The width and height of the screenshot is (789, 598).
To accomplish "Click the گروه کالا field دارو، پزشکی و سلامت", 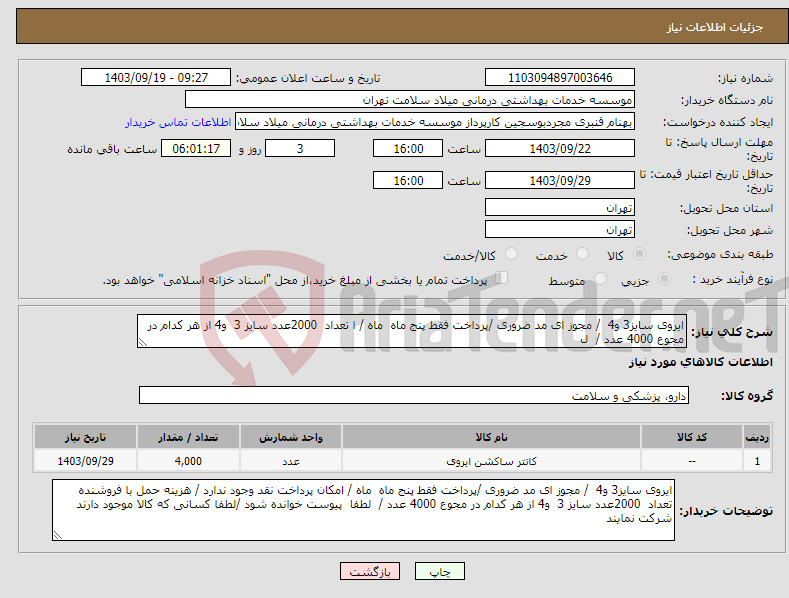I will (414, 395).
